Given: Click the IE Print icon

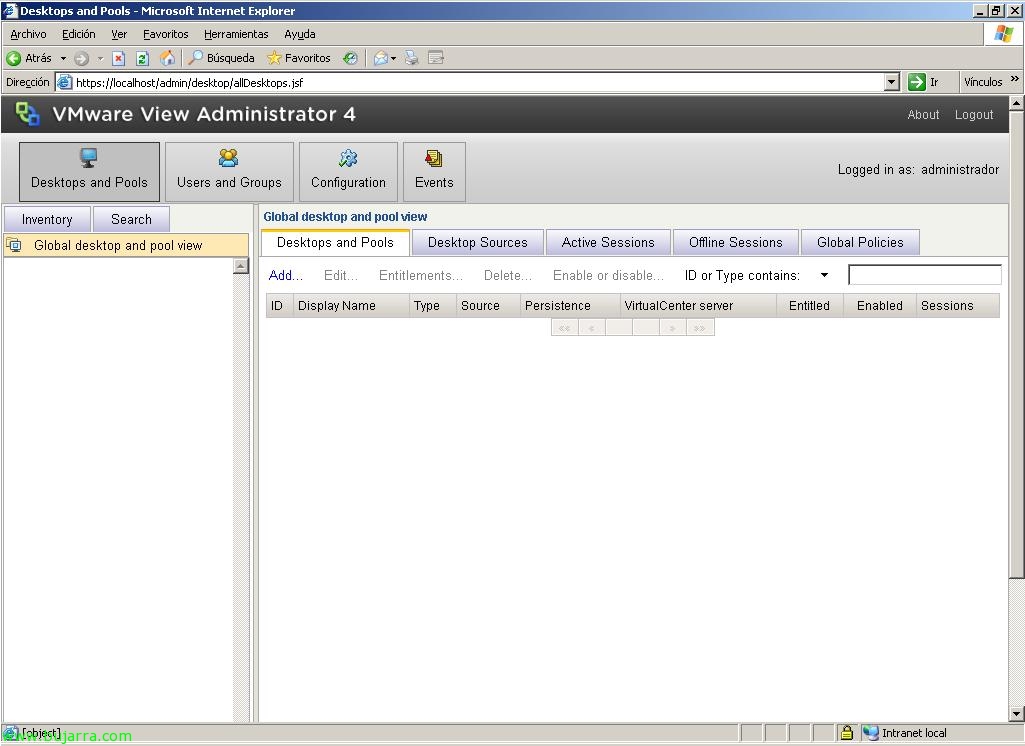Looking at the screenshot, I should click(x=411, y=58).
